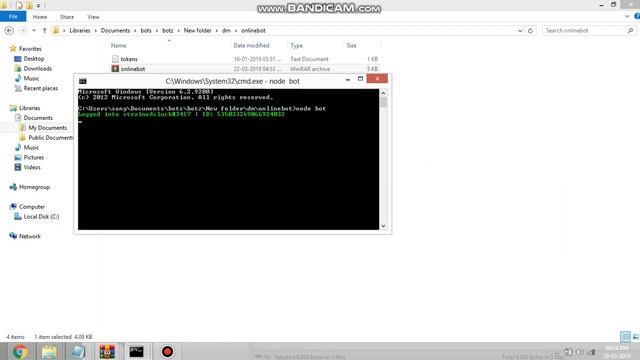Open Desktop in the navigation pane
The width and height of the screenshot is (640, 360).
pyautogui.click(x=33, y=59)
